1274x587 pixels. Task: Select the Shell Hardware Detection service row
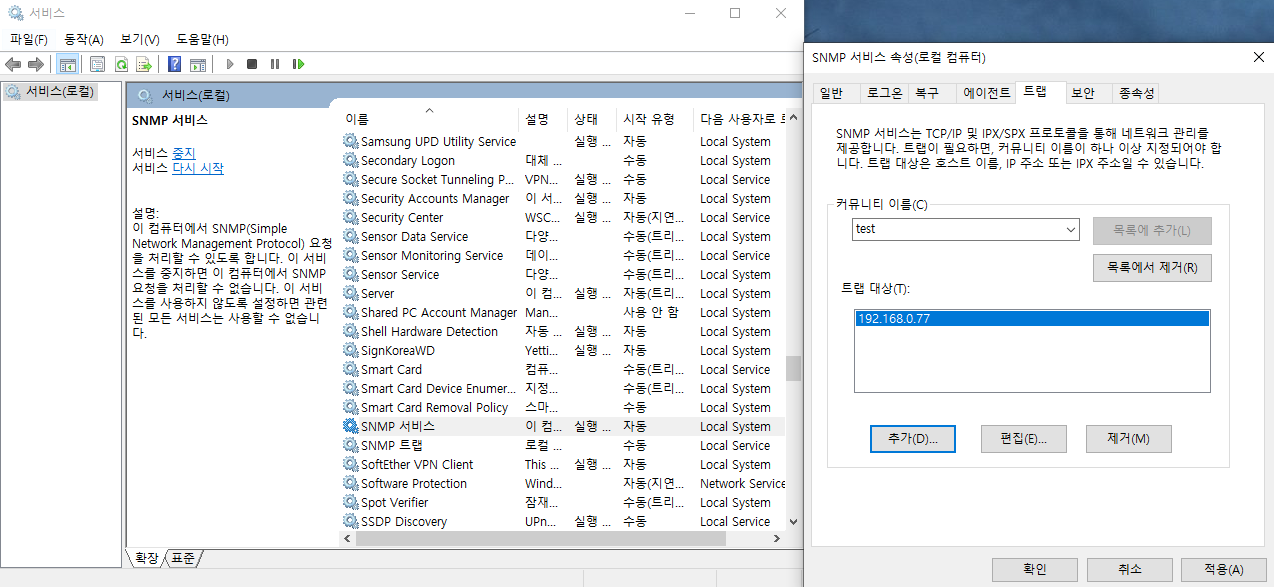(x=562, y=331)
